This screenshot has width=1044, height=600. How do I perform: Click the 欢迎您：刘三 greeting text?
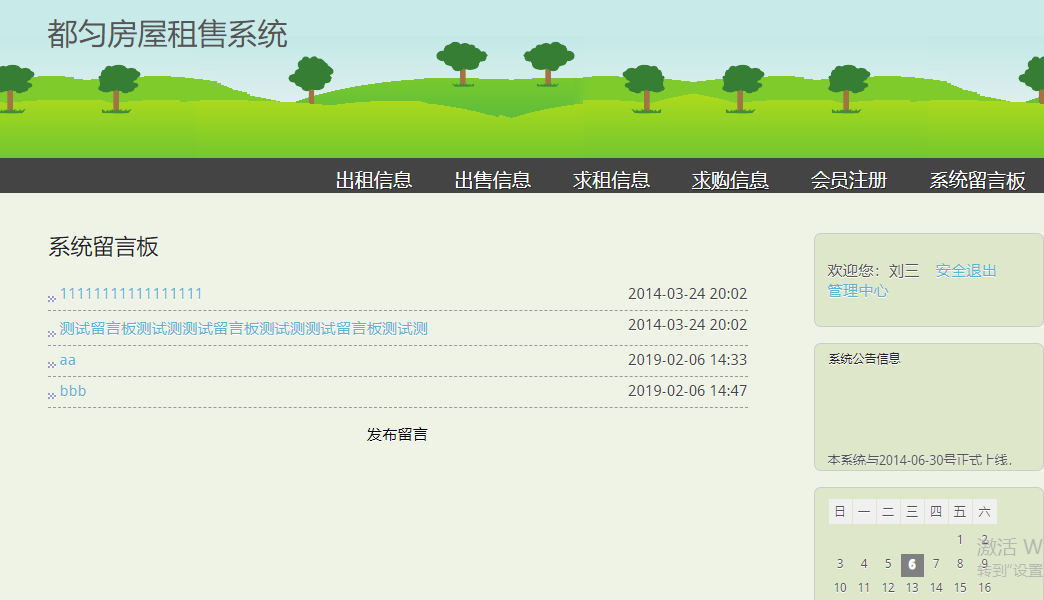[x=873, y=270]
